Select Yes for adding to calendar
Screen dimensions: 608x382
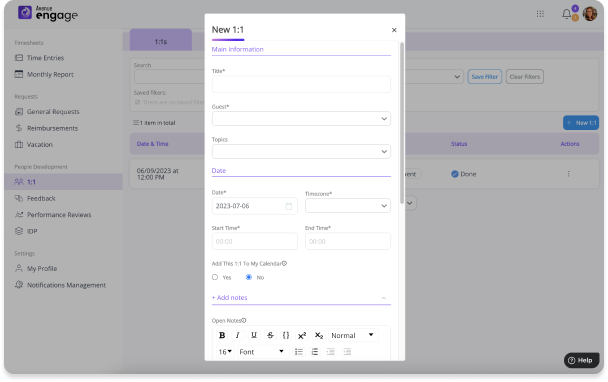coord(215,277)
